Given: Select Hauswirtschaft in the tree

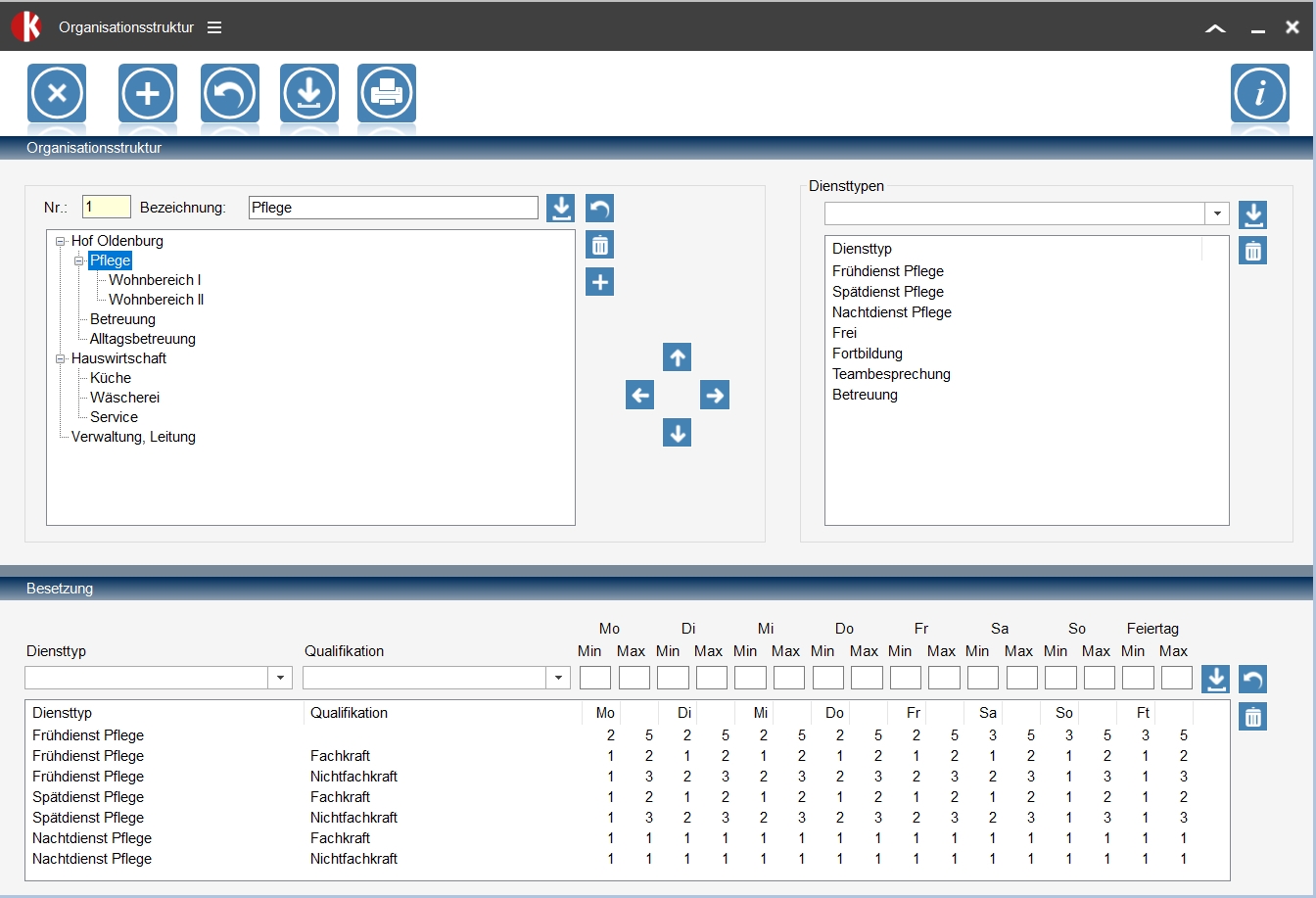Looking at the screenshot, I should coord(118,358).
